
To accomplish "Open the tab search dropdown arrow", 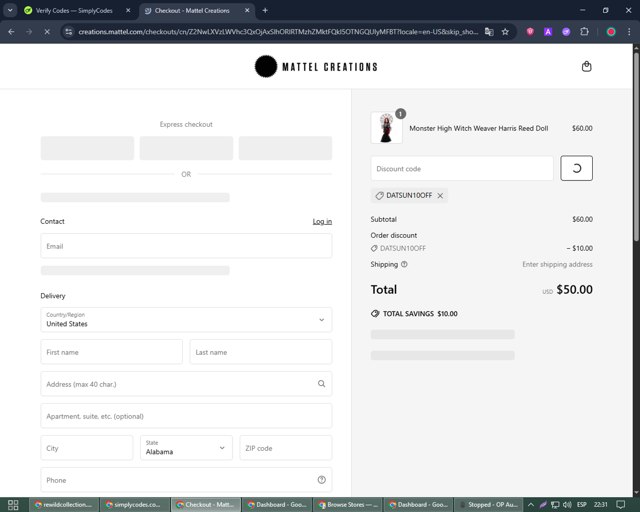I will pos(10,10).
